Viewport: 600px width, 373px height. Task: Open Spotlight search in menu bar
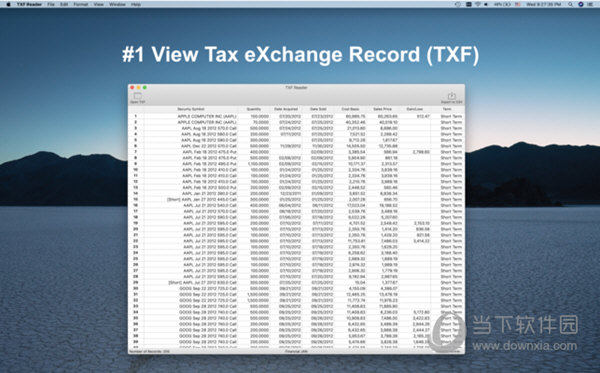570,4
